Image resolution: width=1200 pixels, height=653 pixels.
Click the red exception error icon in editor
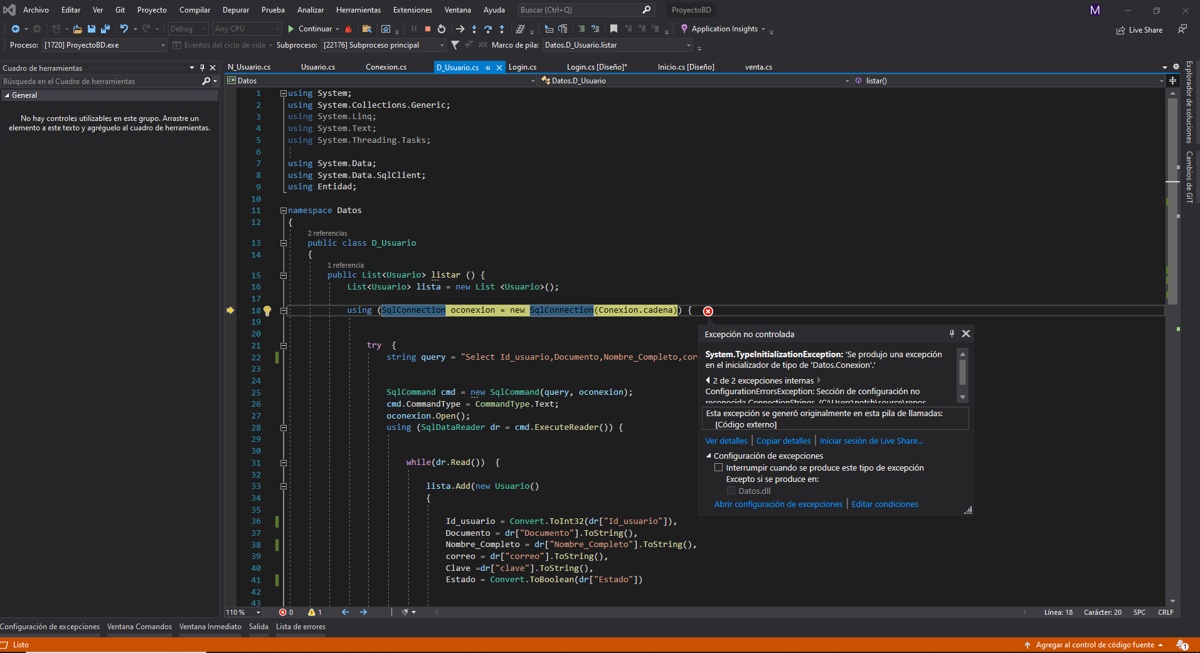(708, 311)
